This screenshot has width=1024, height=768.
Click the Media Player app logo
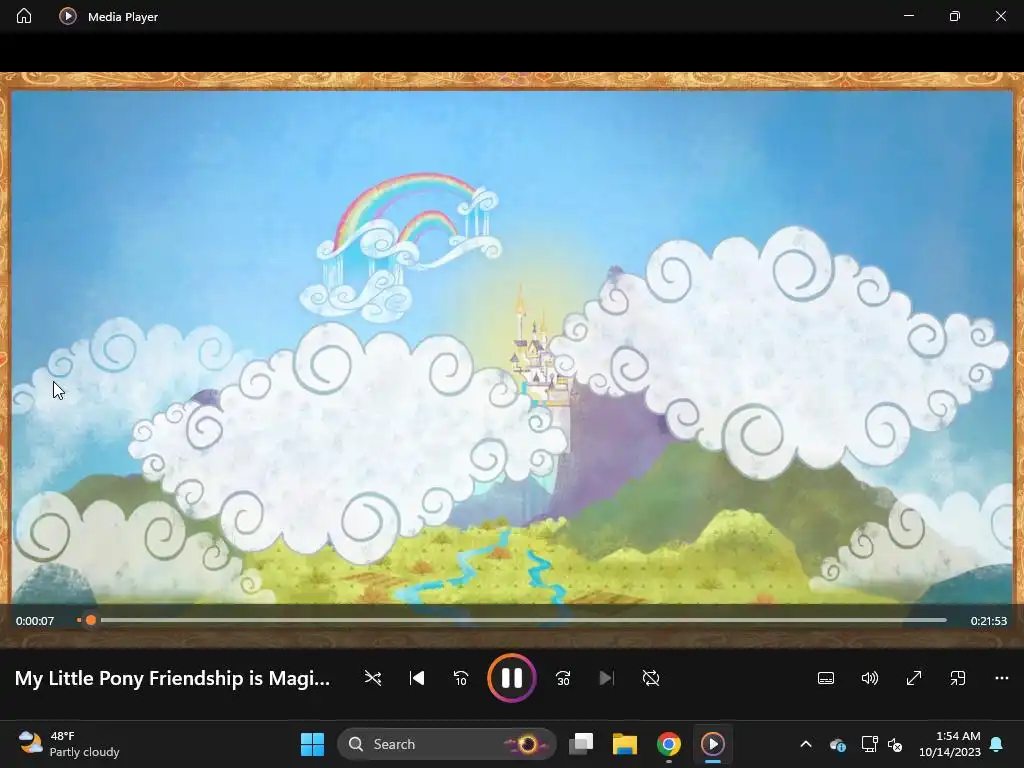click(67, 16)
